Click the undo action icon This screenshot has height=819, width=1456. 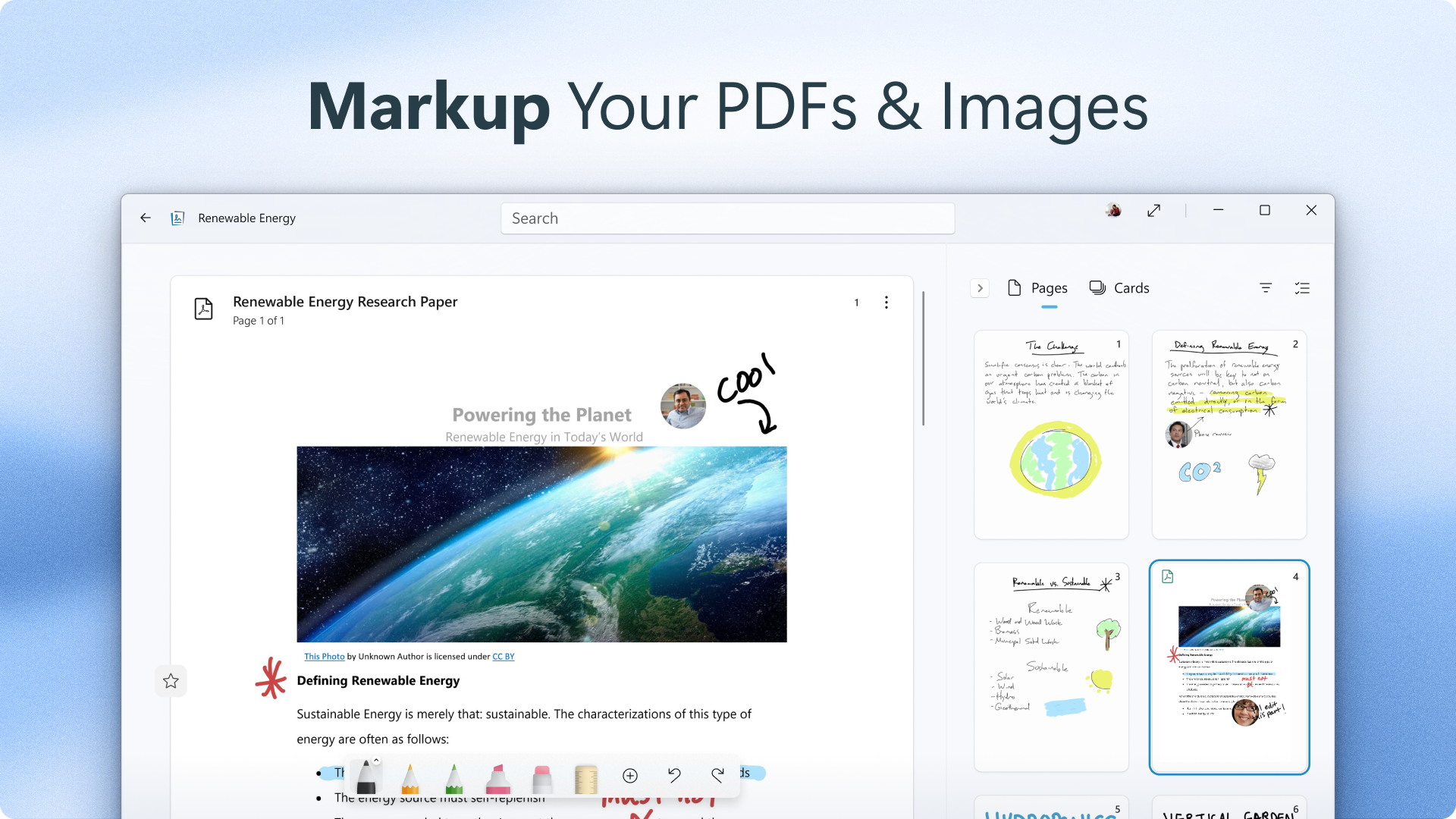click(x=674, y=773)
